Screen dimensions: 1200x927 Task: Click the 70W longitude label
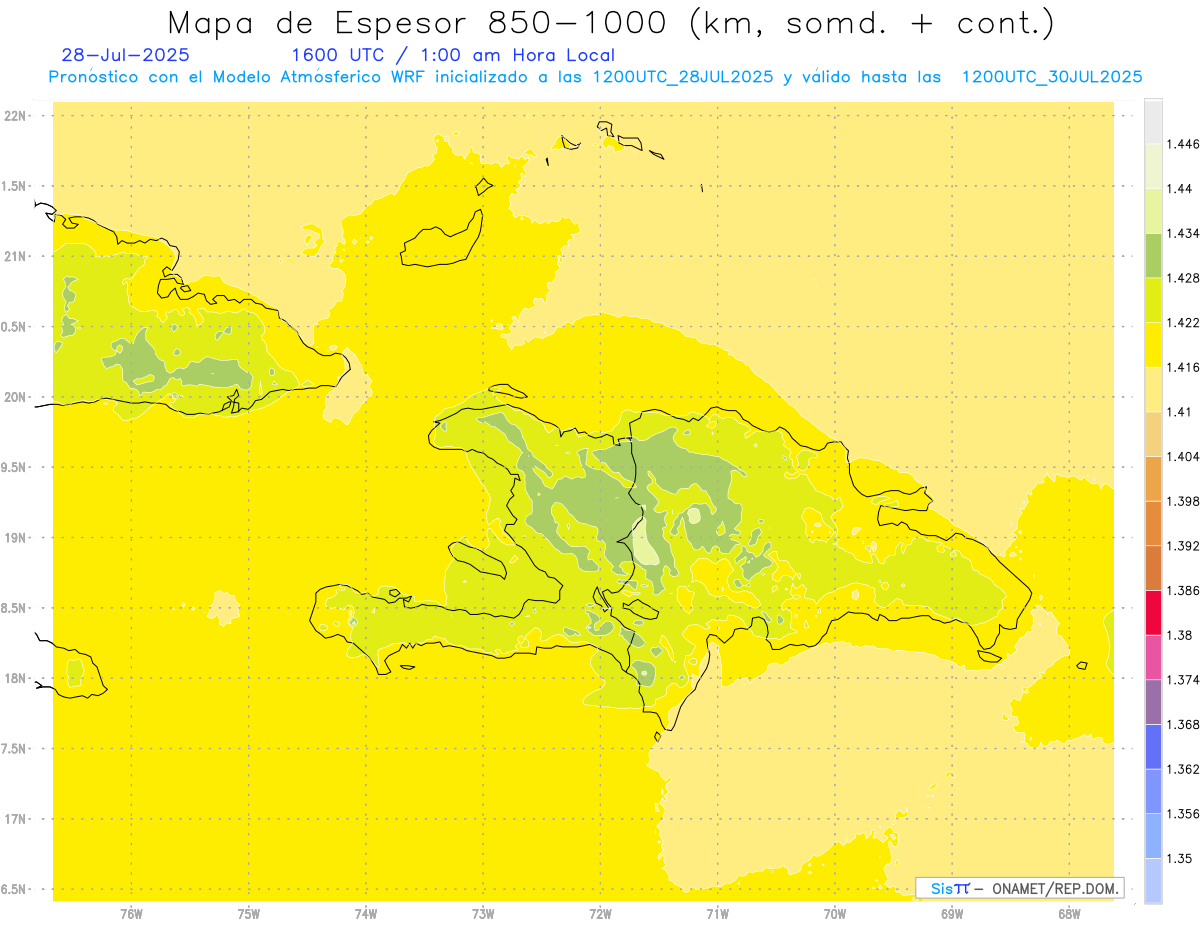(835, 914)
